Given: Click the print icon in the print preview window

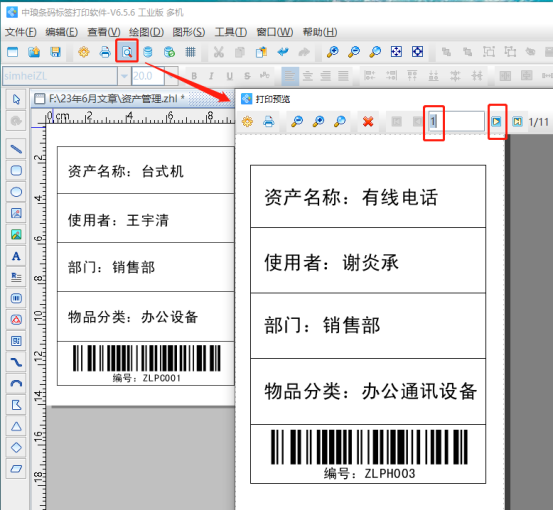Looking at the screenshot, I should point(269,122).
